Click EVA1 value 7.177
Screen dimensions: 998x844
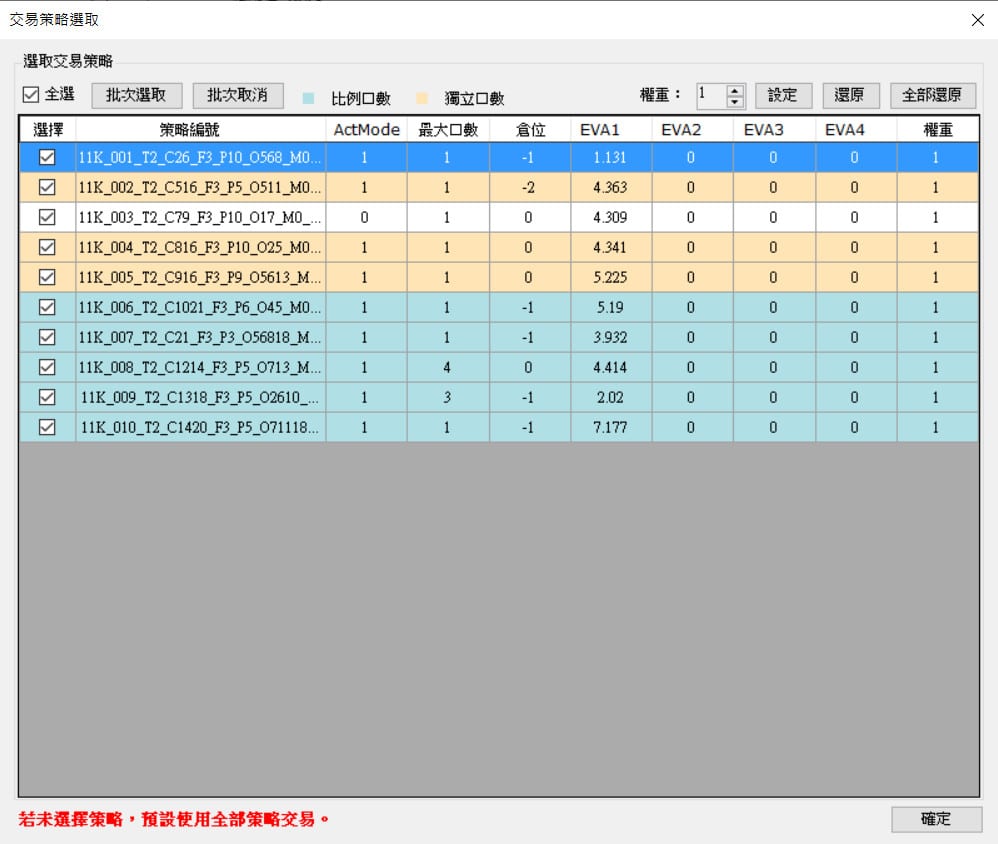(610, 427)
